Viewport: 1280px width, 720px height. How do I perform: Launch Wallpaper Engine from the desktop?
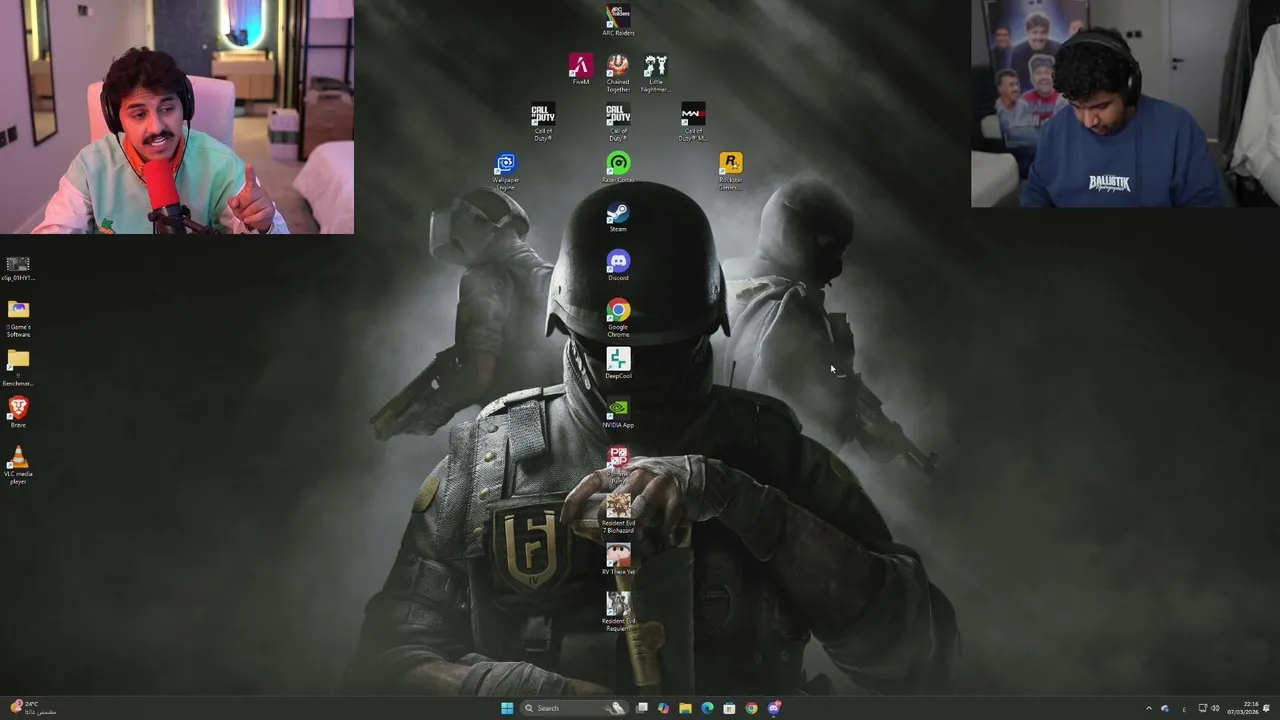point(506,171)
